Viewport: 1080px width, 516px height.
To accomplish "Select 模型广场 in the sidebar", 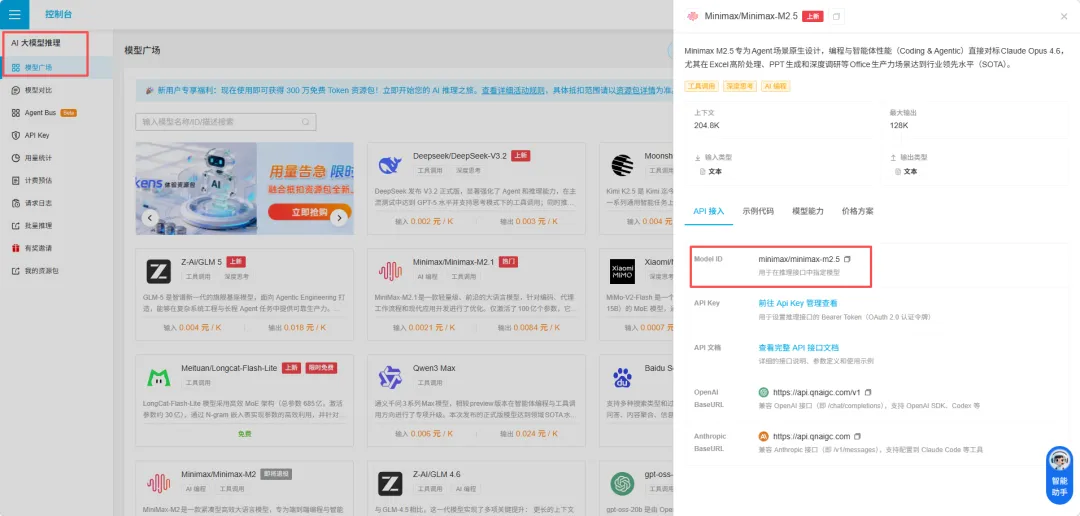I will click(56, 67).
